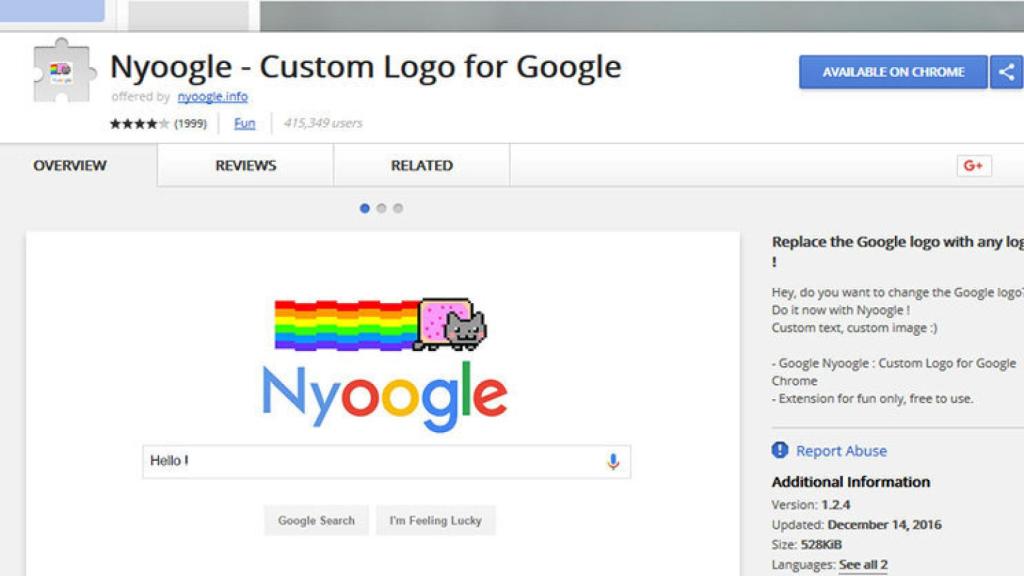Screen dimensions: 1024x576
Task: Select the second carousel dot
Action: (x=381, y=208)
